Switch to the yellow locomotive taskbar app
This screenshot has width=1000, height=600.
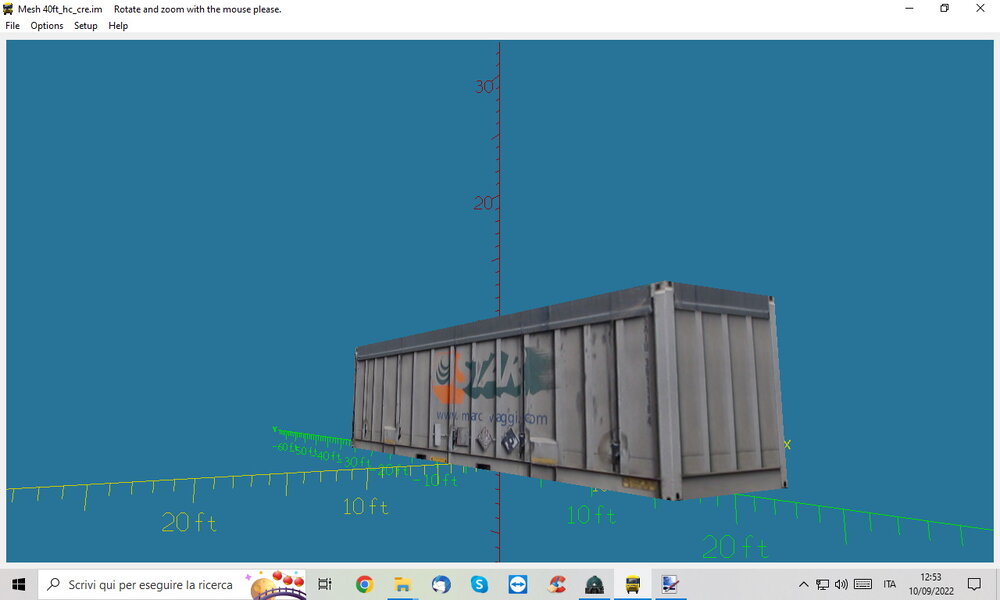[633, 584]
